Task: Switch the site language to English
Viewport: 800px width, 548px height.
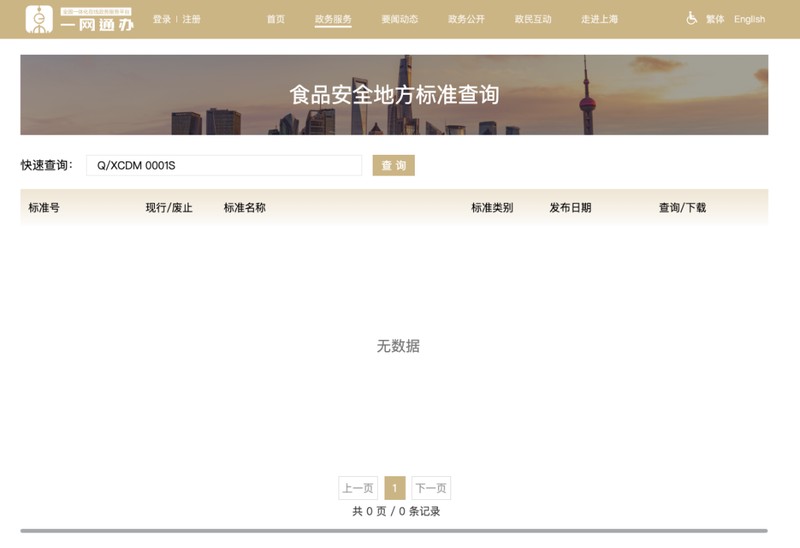Action: coord(749,19)
